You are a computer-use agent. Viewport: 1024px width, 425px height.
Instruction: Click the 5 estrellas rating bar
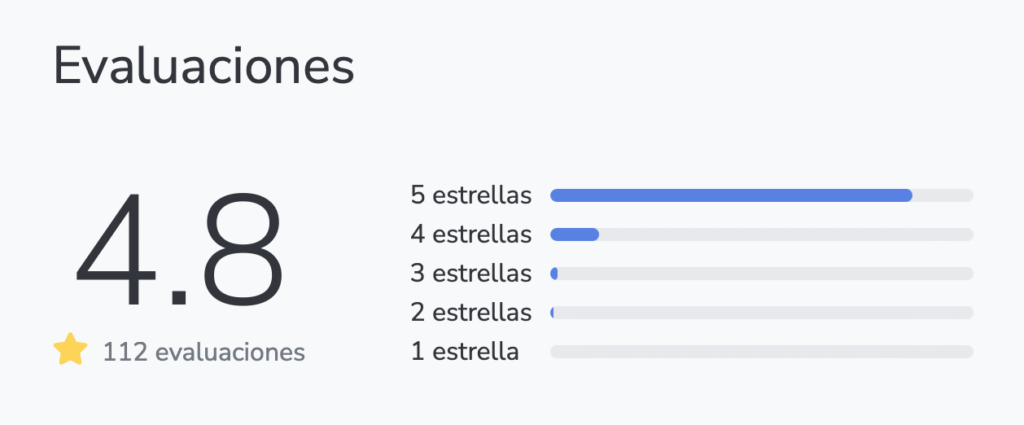(x=761, y=195)
